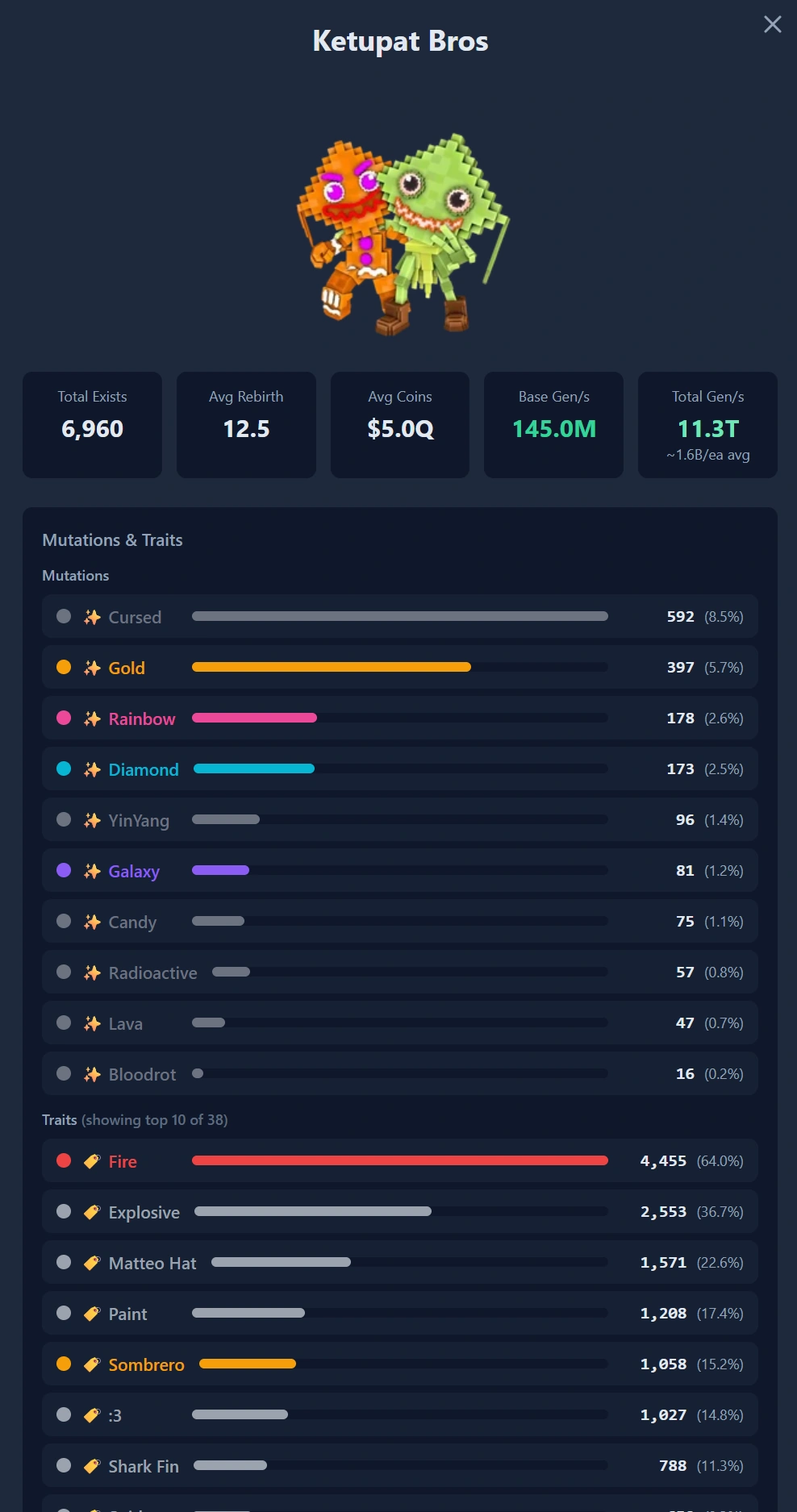This screenshot has height=1512, width=797.
Task: Click the red Fire color dot
Action: pos(64,1160)
